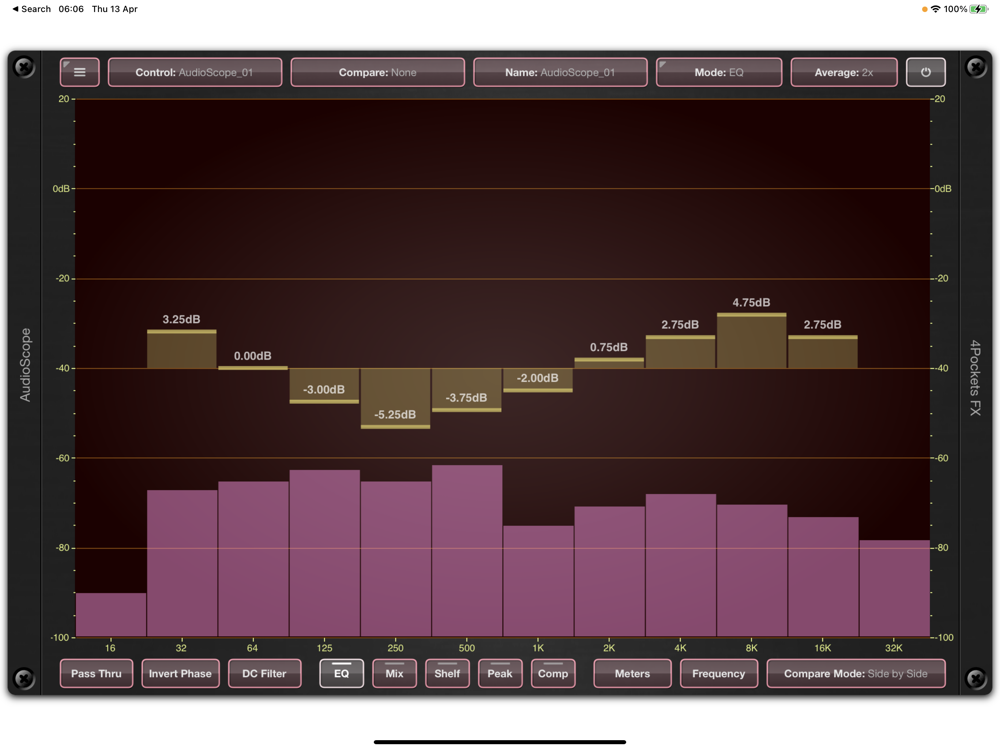This screenshot has width=1000, height=750.
Task: Click the date Thu 13 Apr
Action: click(x=115, y=9)
